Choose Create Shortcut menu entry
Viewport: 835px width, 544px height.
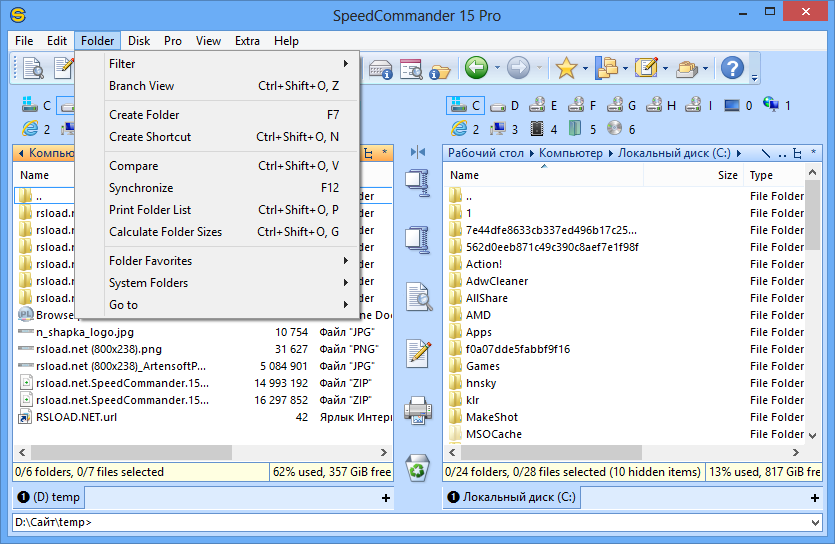click(x=218, y=137)
